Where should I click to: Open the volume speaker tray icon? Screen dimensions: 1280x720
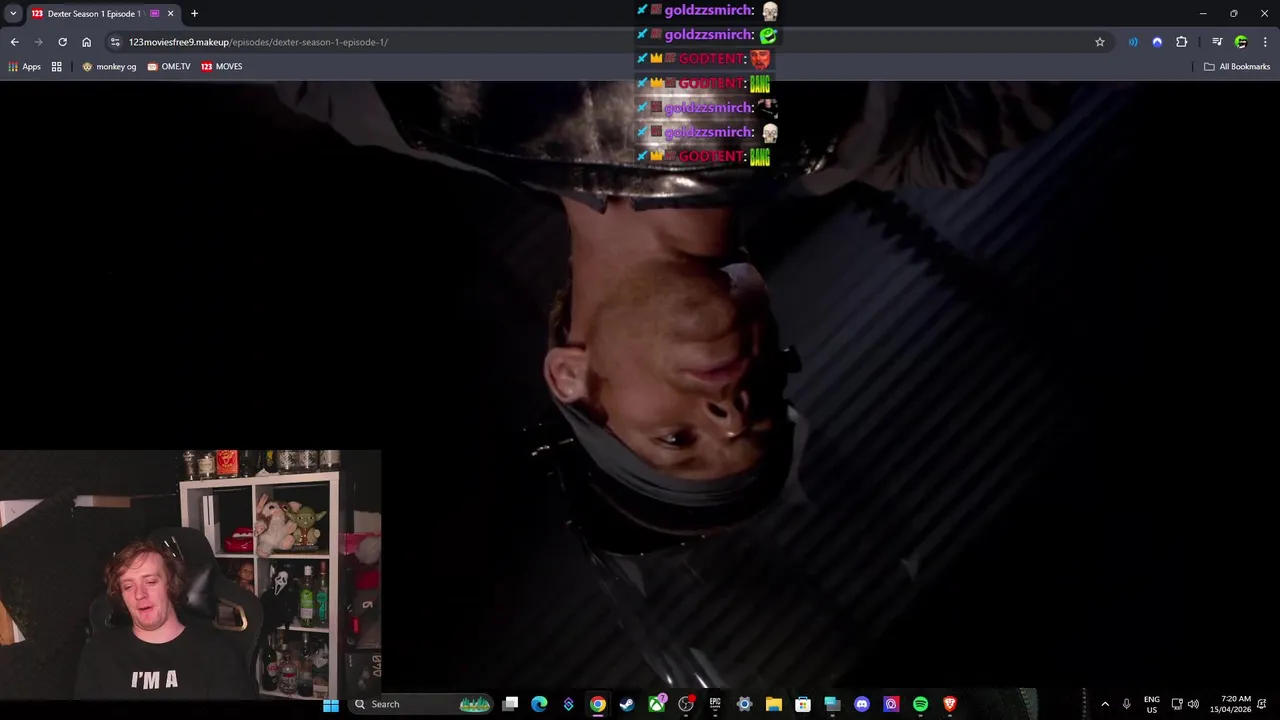1193,704
